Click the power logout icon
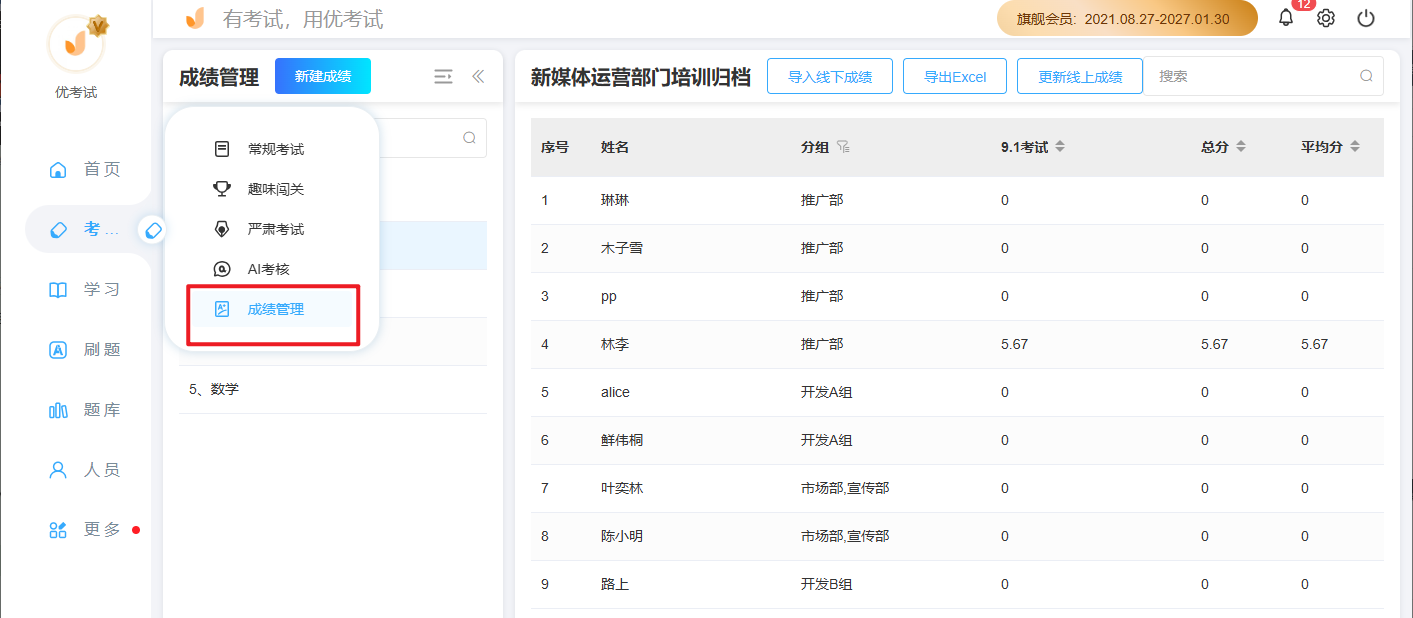Viewport: 1413px width, 618px height. 1366,18
